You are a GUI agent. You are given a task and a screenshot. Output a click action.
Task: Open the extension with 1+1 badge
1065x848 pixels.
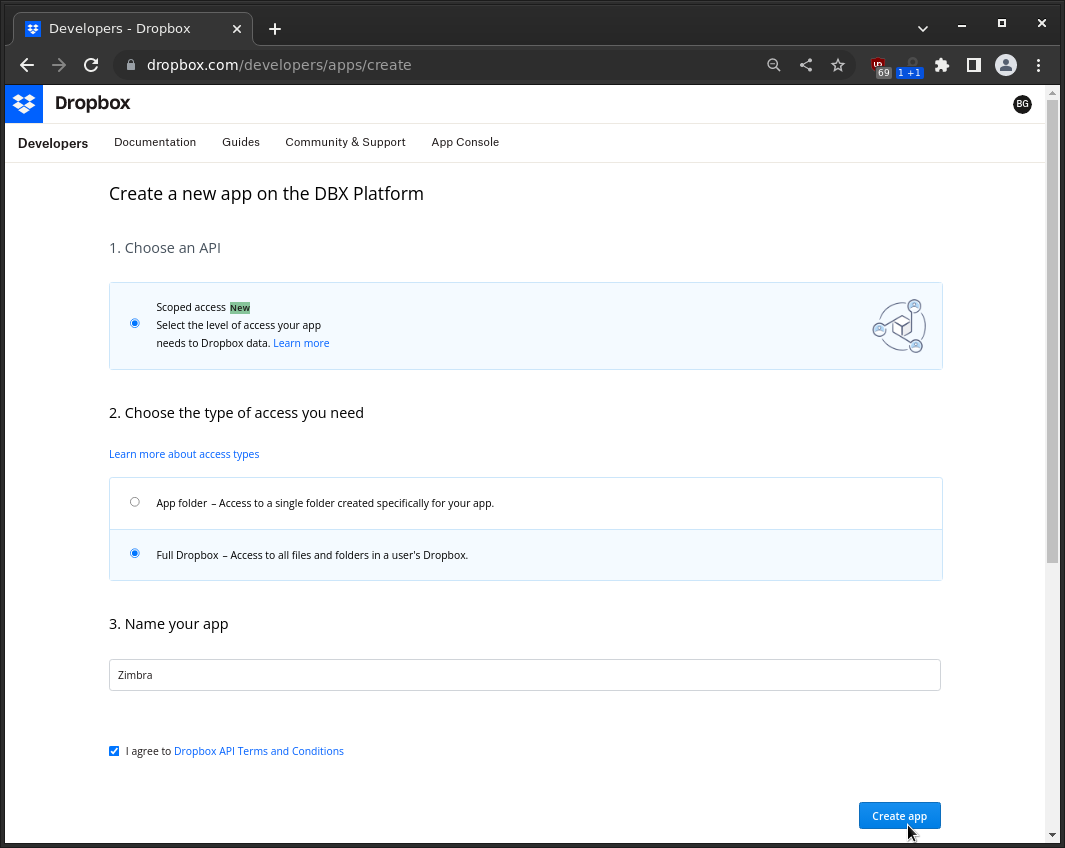tap(910, 67)
